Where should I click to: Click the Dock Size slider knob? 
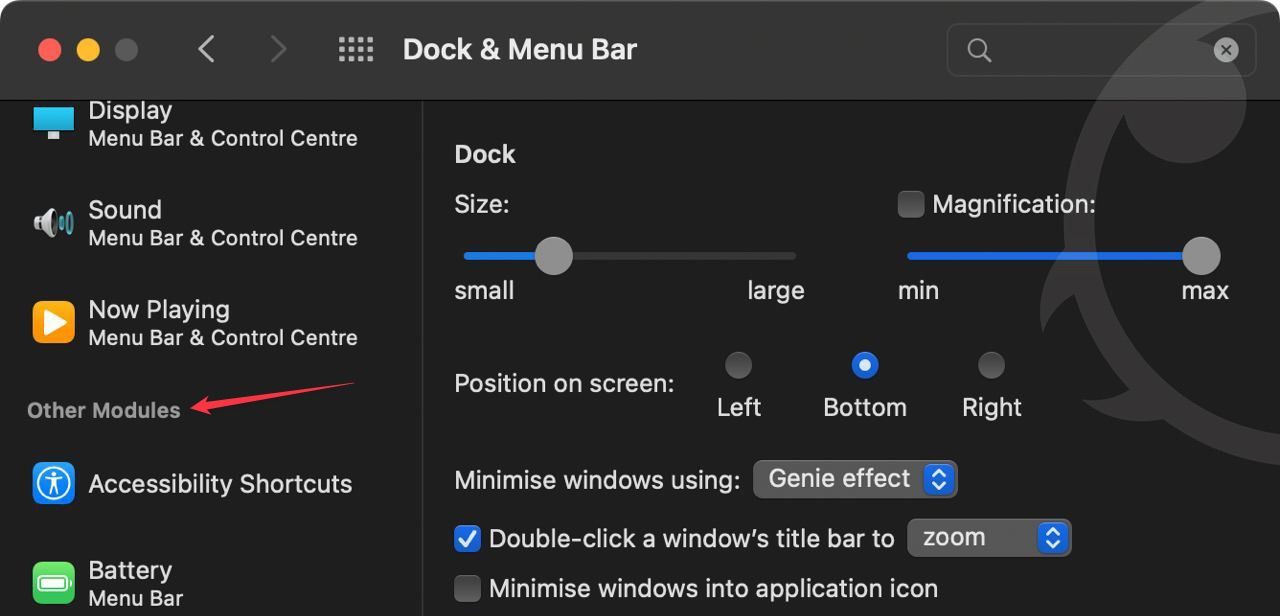[553, 256]
